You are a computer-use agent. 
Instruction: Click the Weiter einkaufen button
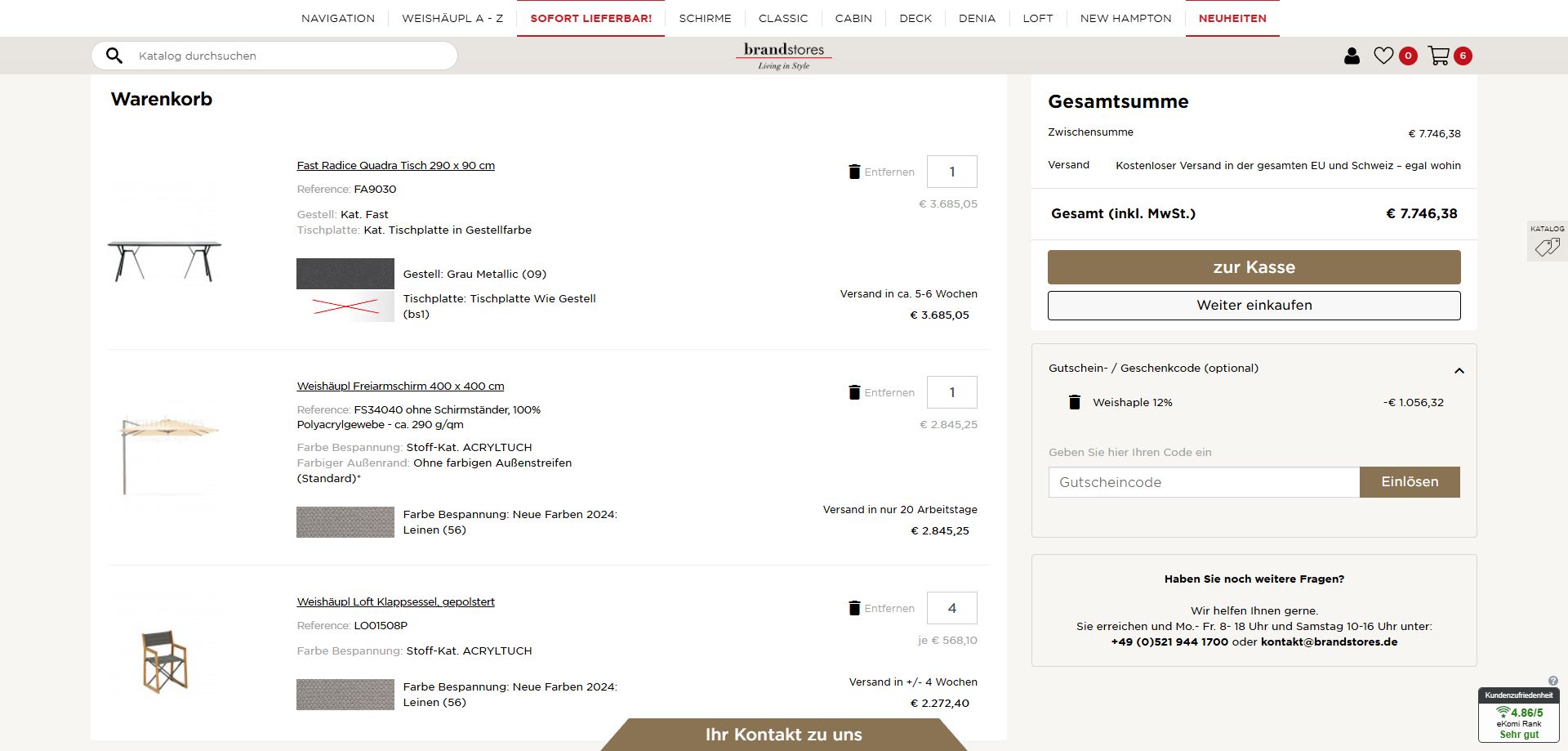[x=1254, y=306]
